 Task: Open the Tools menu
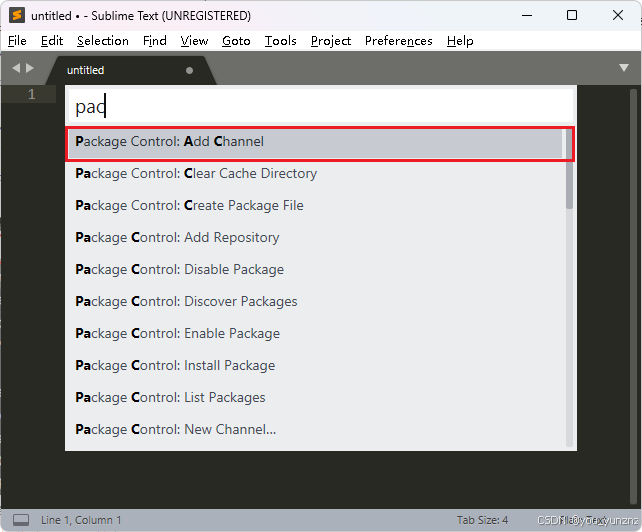(280, 41)
